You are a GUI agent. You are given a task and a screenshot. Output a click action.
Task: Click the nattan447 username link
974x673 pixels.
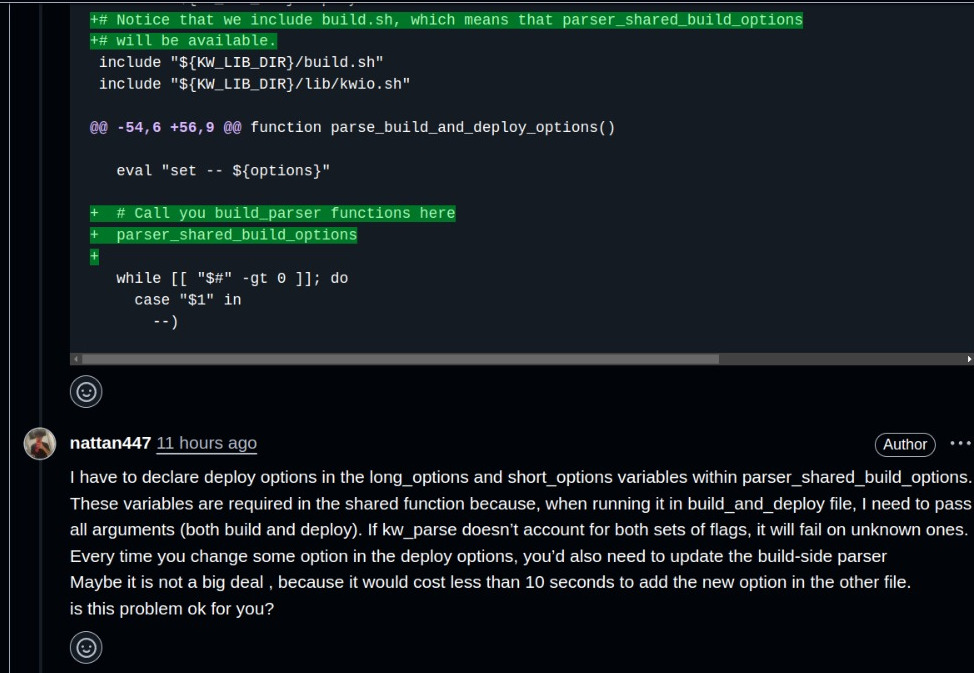click(x=111, y=443)
